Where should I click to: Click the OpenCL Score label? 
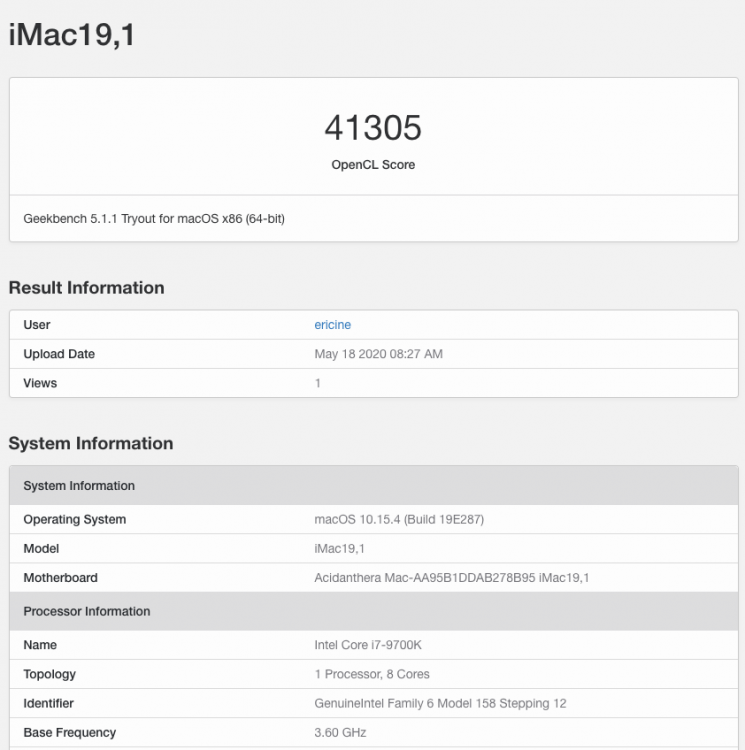click(x=373, y=165)
